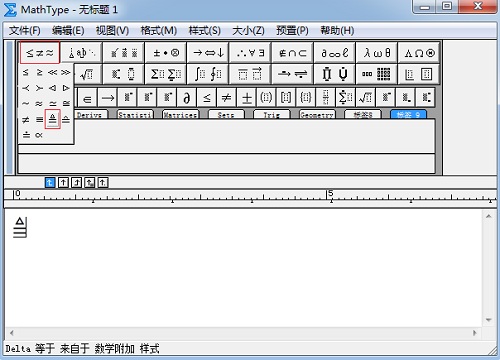Insert square brackets template from small bar

pyautogui.click(x=286, y=98)
